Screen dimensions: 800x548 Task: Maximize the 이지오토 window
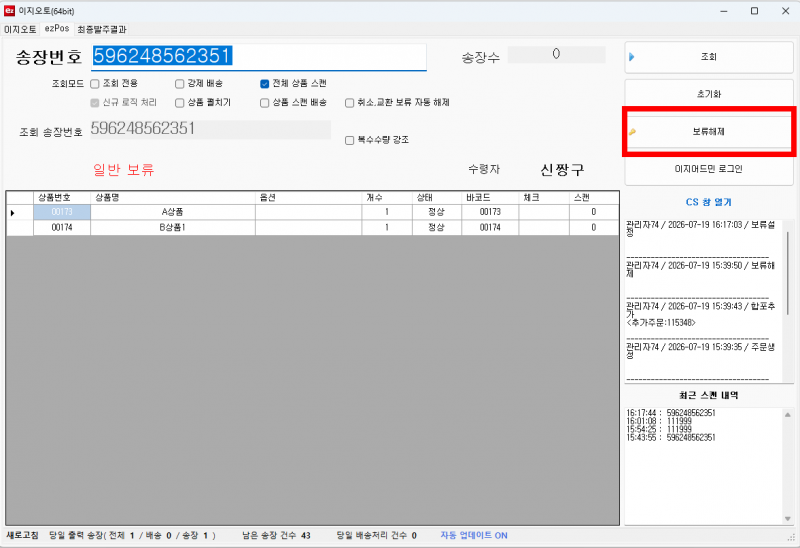[x=755, y=11]
